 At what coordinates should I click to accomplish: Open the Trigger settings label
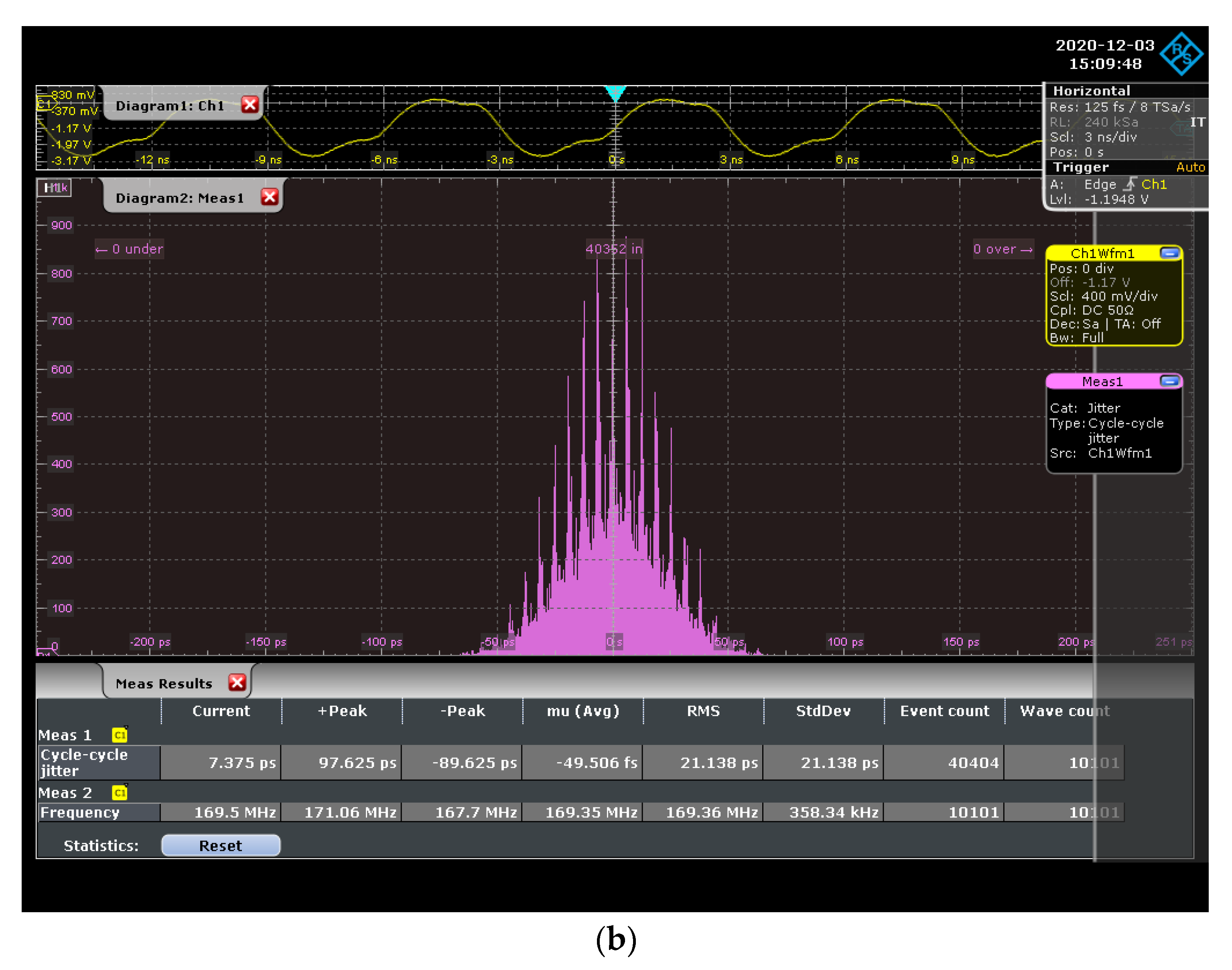click(1080, 167)
